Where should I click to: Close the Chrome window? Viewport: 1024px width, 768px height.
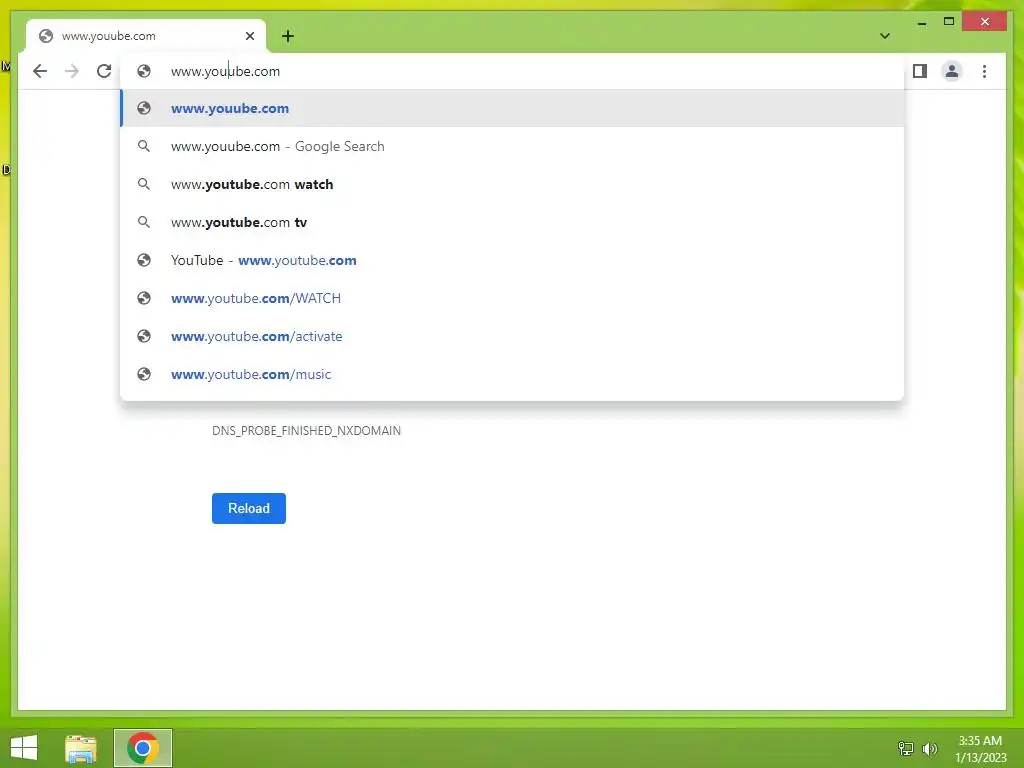pos(985,22)
